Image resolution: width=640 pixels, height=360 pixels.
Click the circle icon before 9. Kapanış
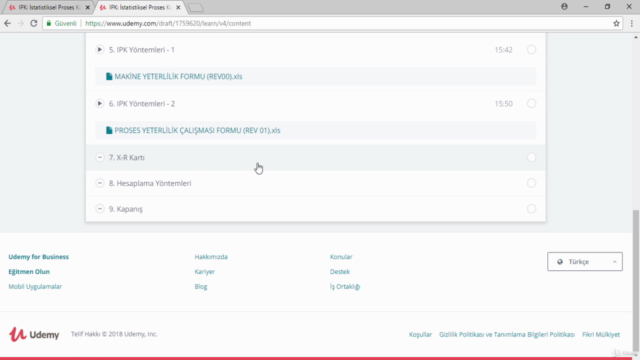click(x=100, y=209)
